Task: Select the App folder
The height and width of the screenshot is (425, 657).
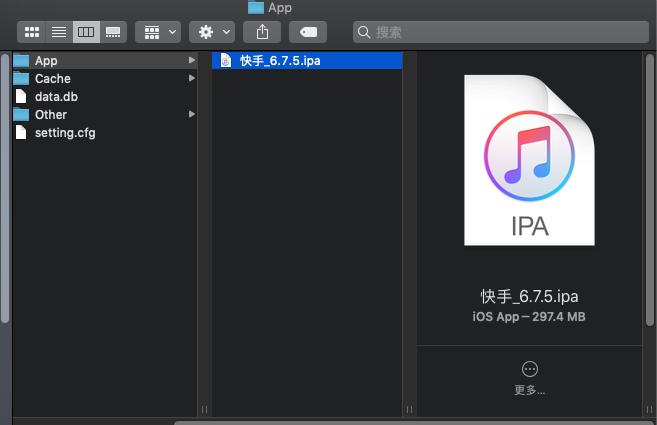Action: (105, 61)
